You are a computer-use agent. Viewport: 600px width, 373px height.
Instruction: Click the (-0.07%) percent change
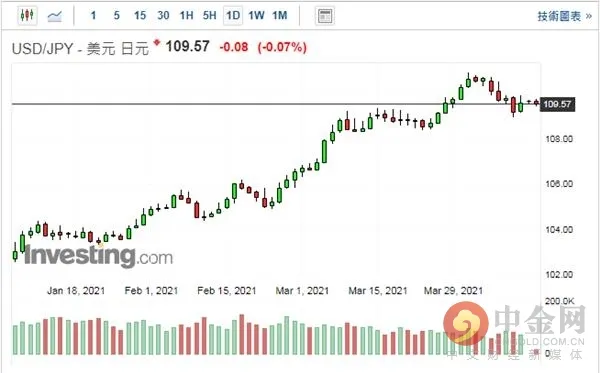[x=282, y=47]
